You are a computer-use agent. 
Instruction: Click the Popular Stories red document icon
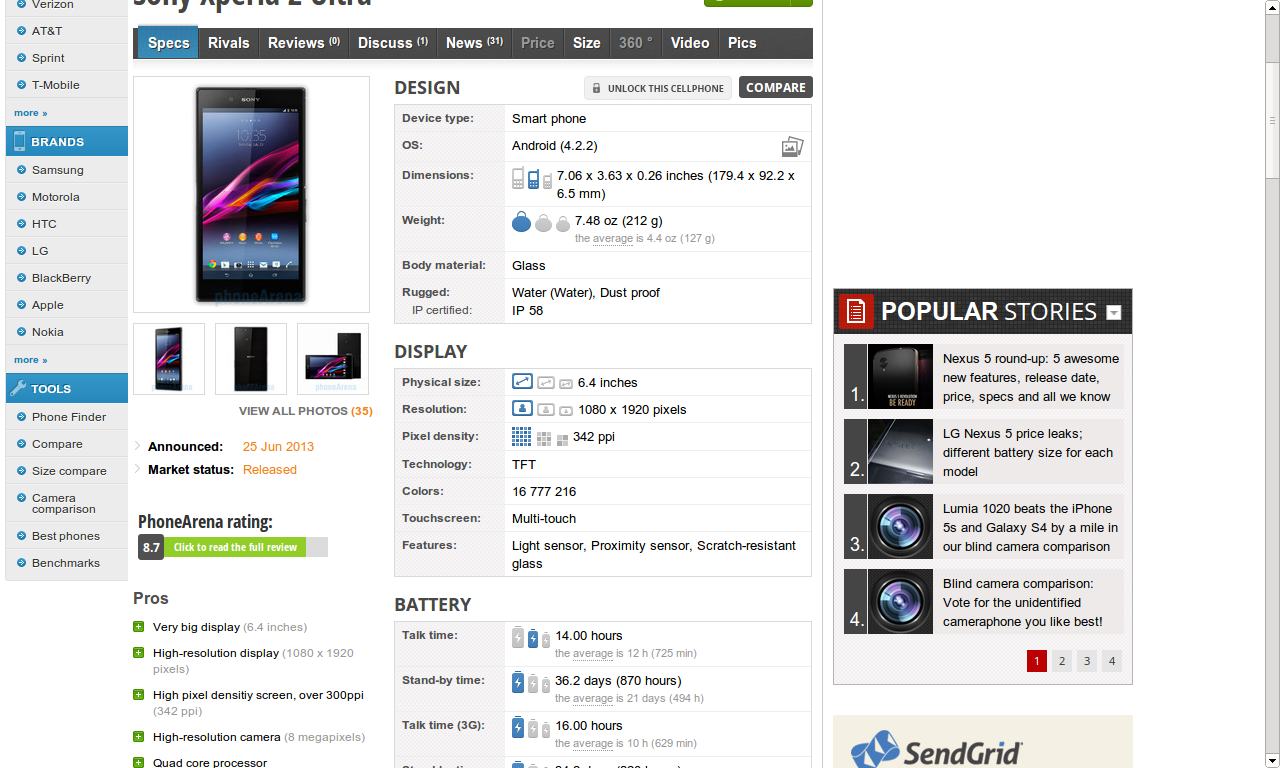click(x=856, y=311)
